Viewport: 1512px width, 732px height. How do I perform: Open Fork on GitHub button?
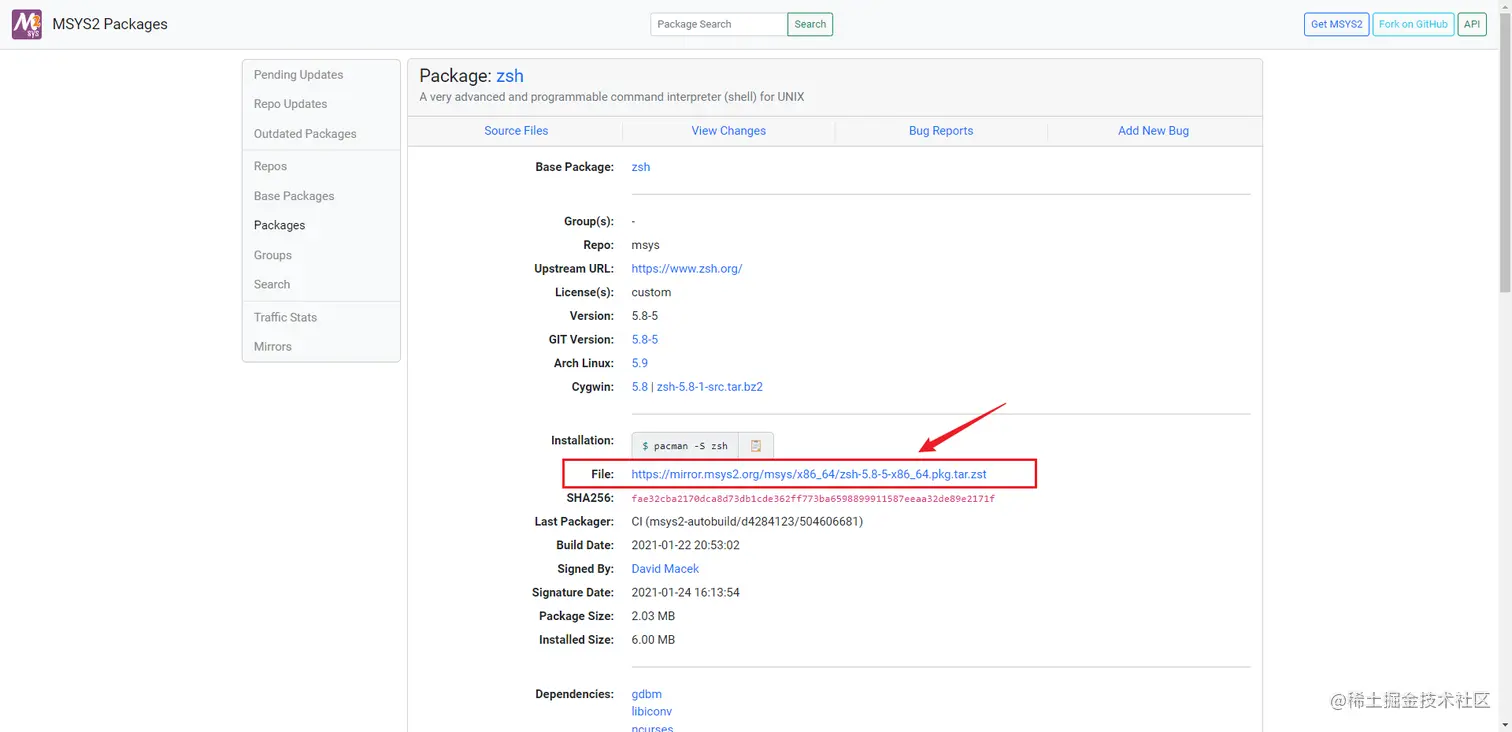1413,24
